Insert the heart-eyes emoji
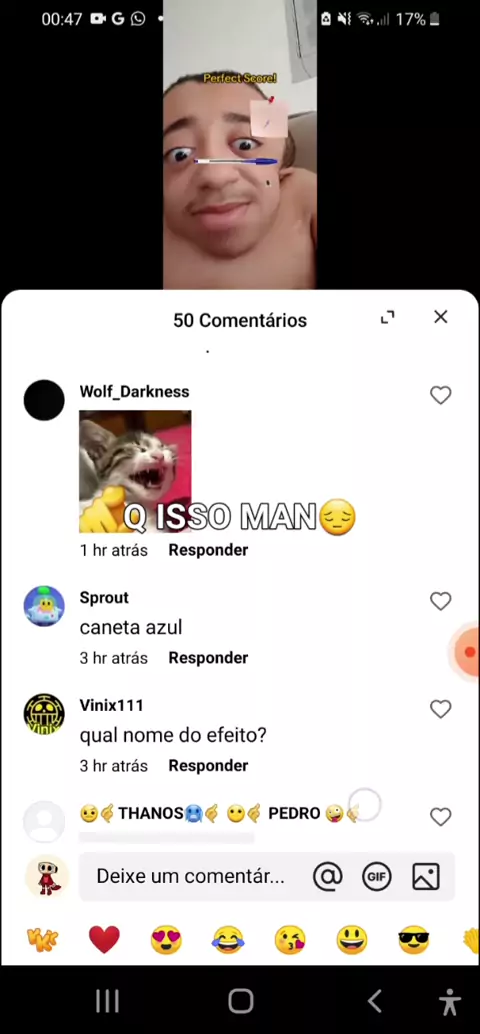480x1034 pixels. coord(166,940)
